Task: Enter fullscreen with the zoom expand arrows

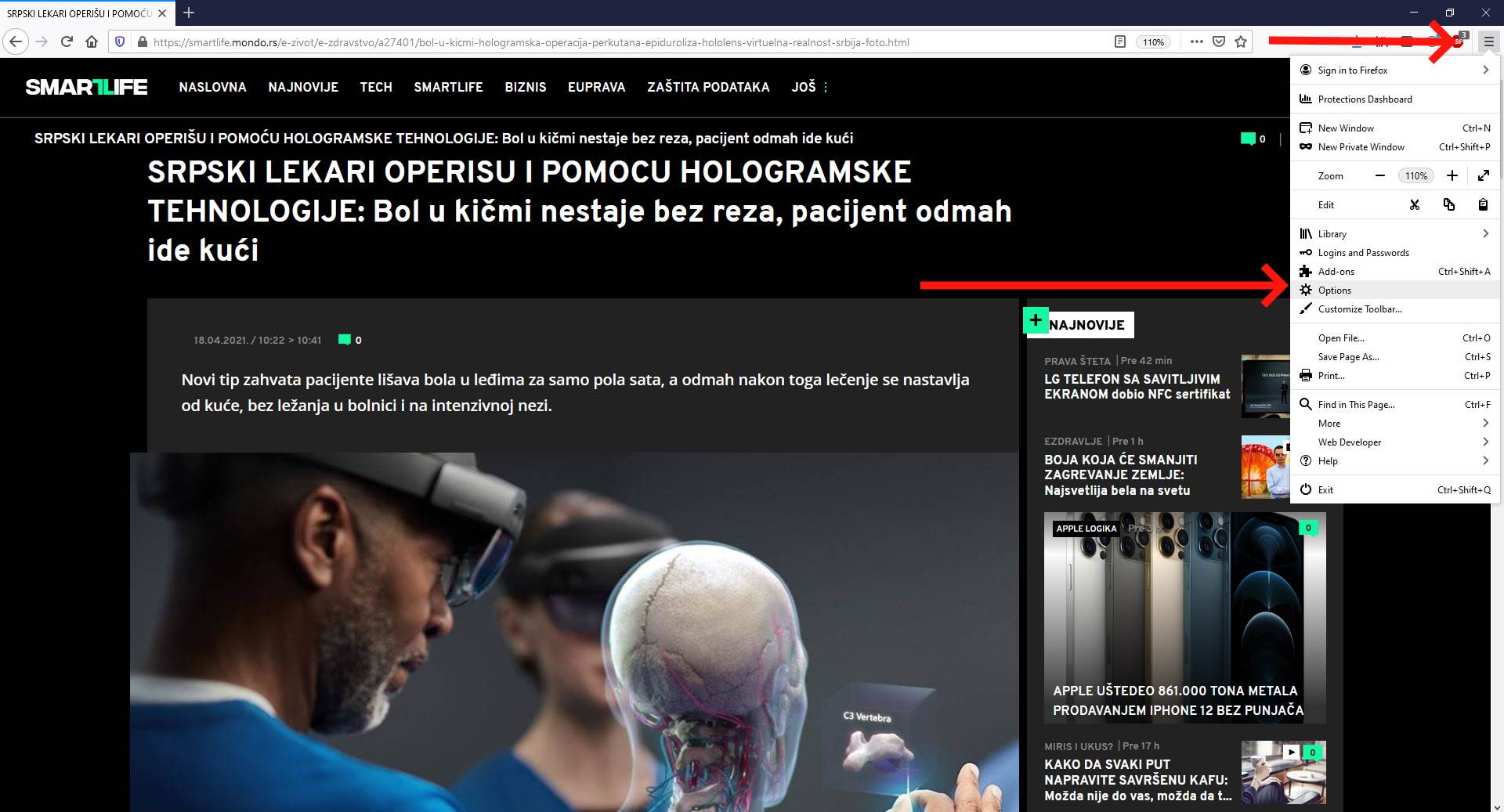Action: coord(1483,175)
